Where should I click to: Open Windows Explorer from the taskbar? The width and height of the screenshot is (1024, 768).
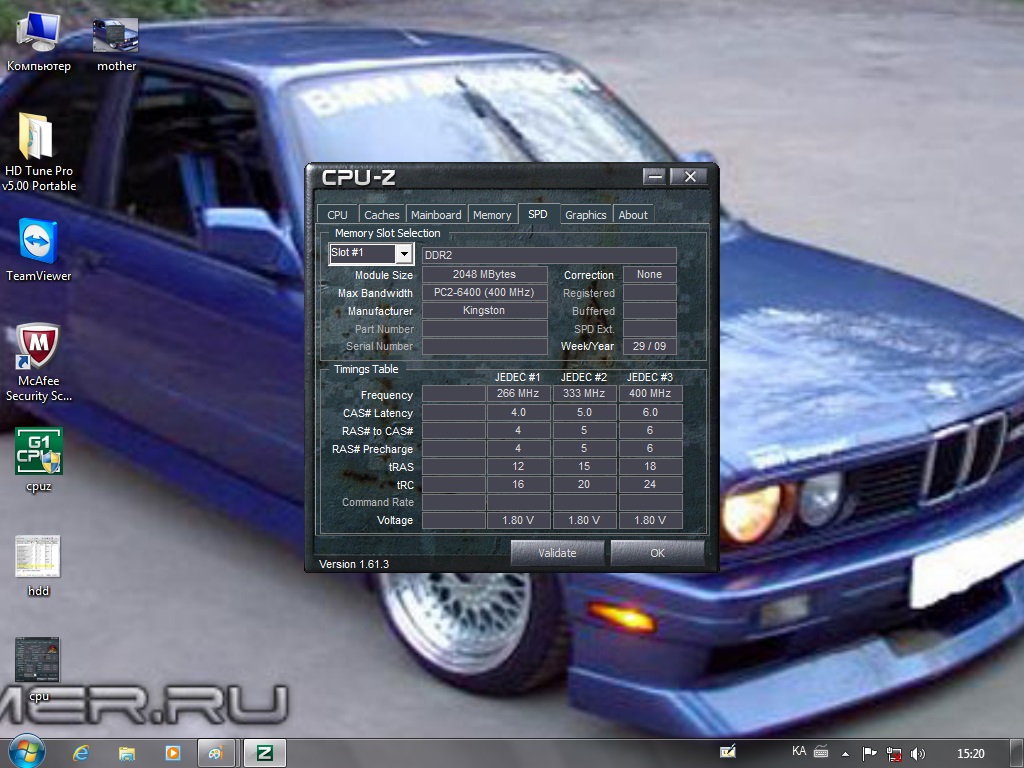(127, 753)
